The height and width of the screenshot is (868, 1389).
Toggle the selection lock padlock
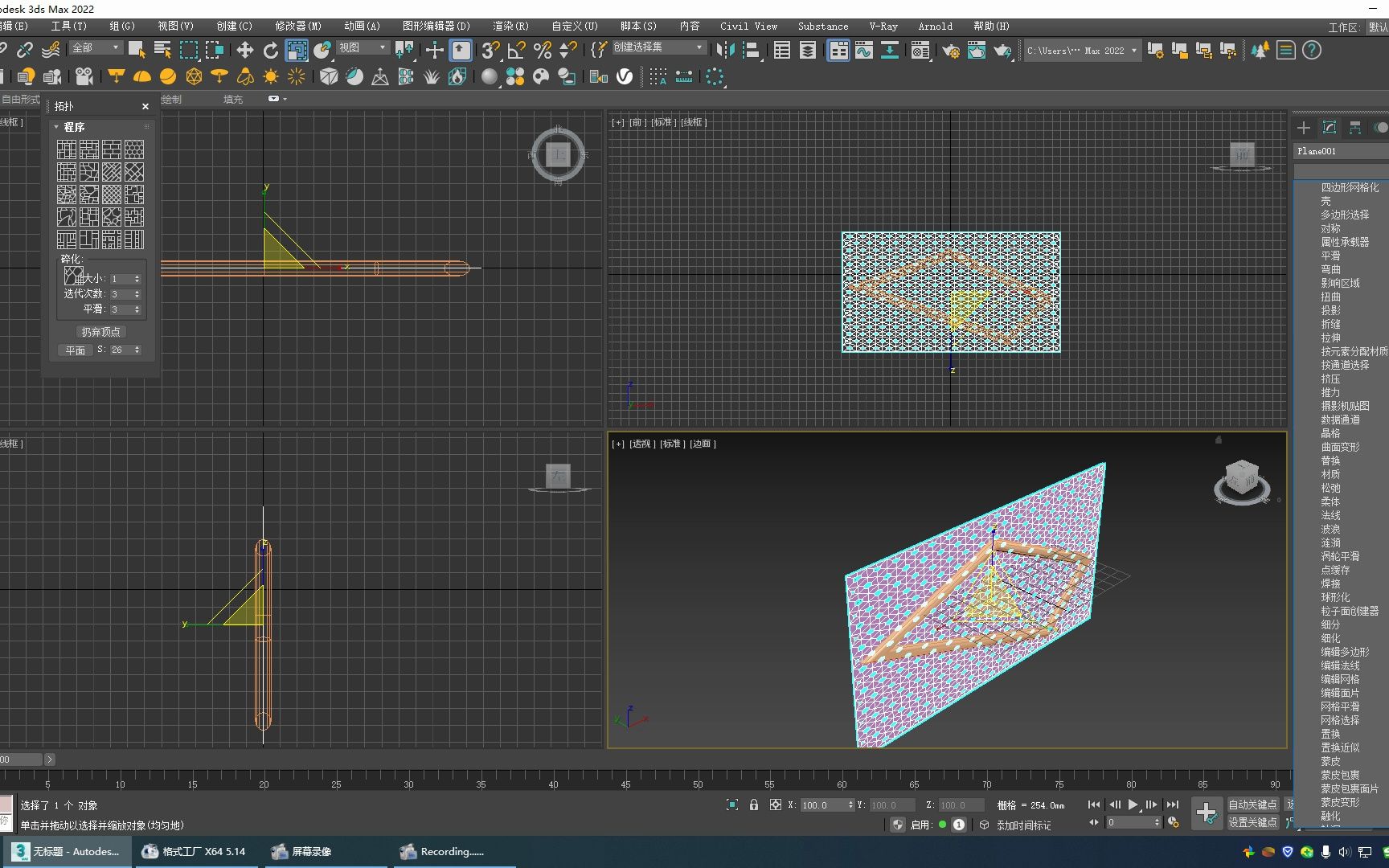(754, 805)
